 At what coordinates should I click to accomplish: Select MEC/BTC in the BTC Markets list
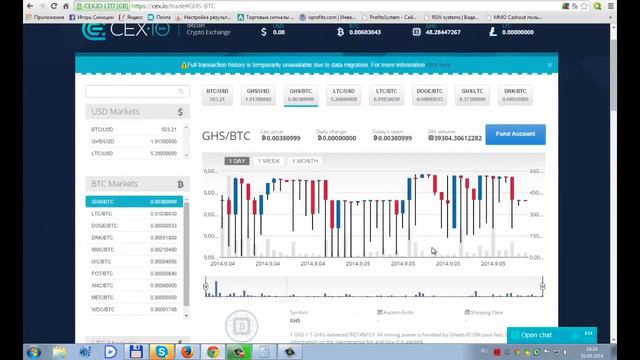pos(134,298)
